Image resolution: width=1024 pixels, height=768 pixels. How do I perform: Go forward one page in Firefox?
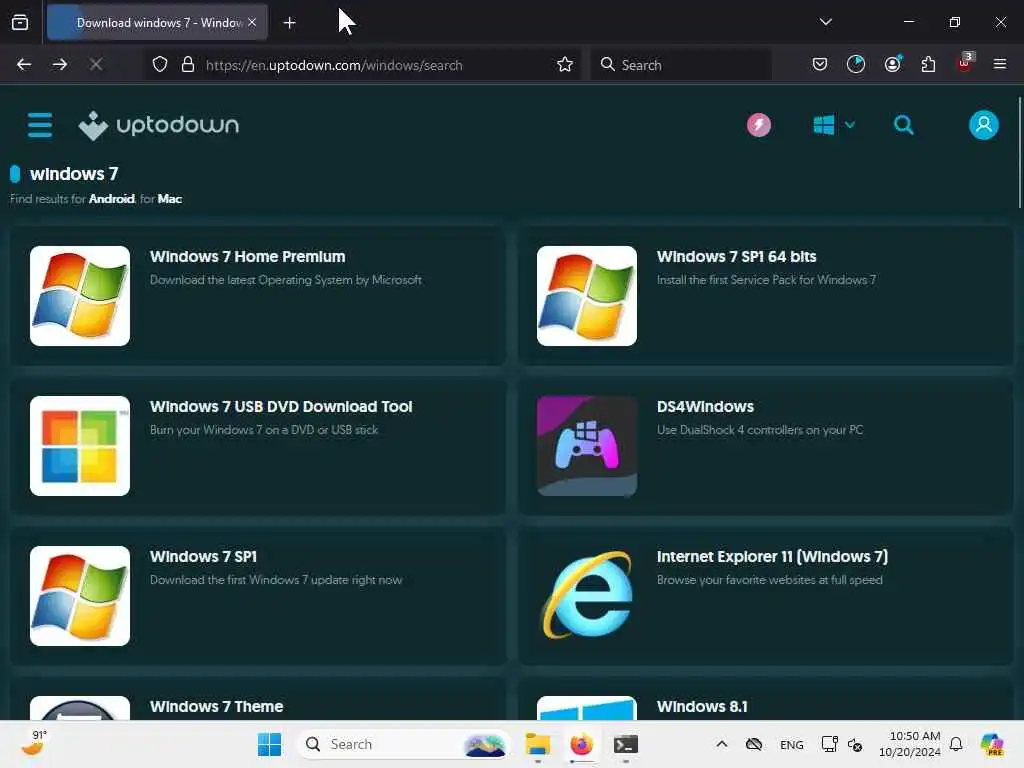pyautogui.click(x=60, y=65)
